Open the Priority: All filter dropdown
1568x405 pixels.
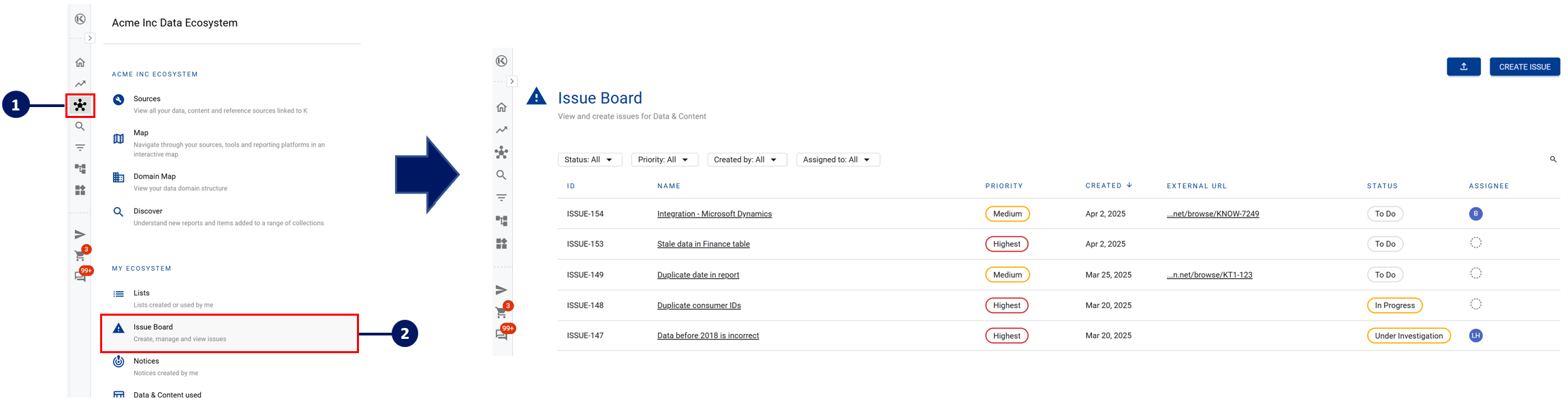(664, 160)
